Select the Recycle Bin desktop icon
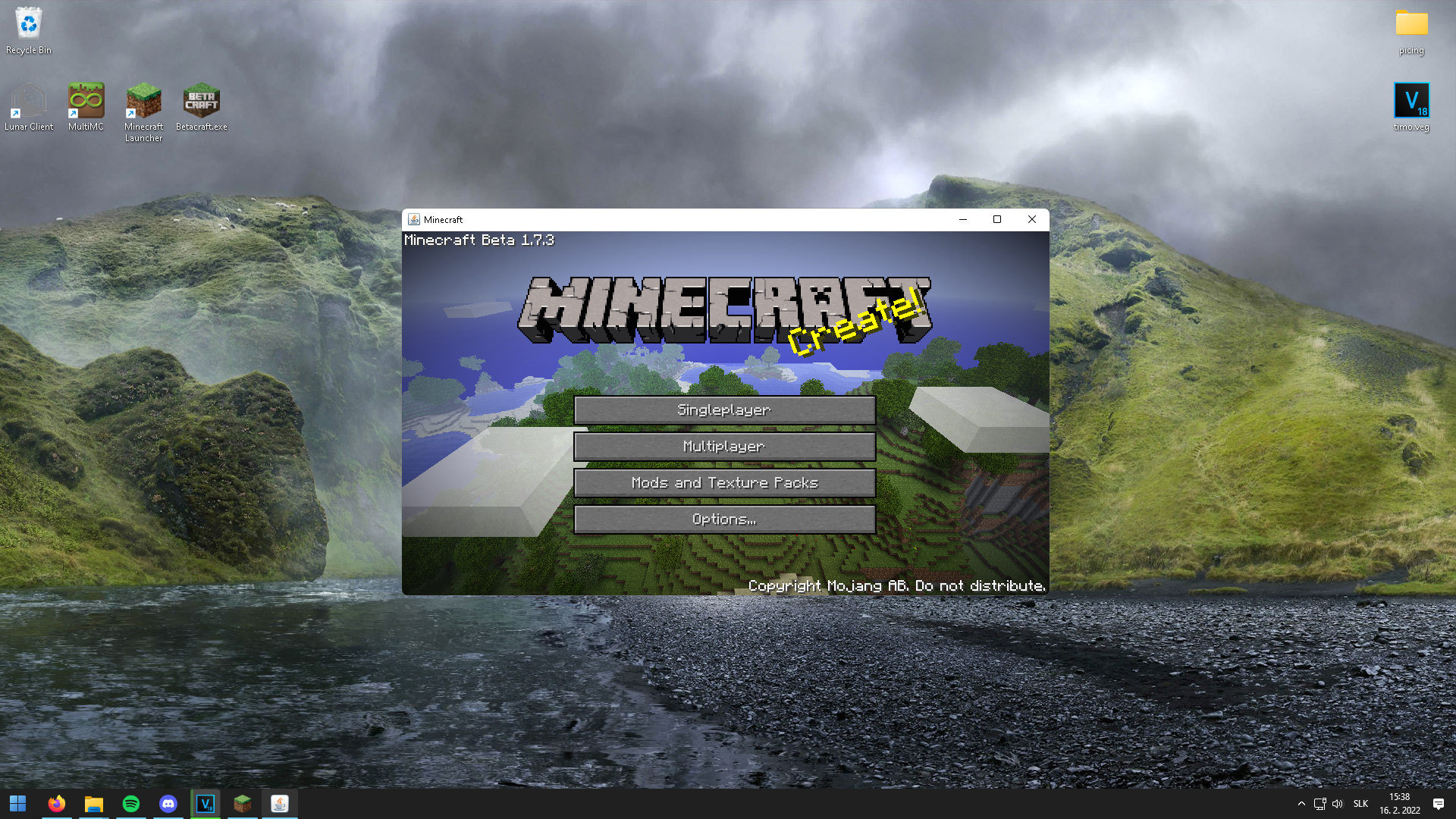1456x819 pixels. (x=28, y=30)
